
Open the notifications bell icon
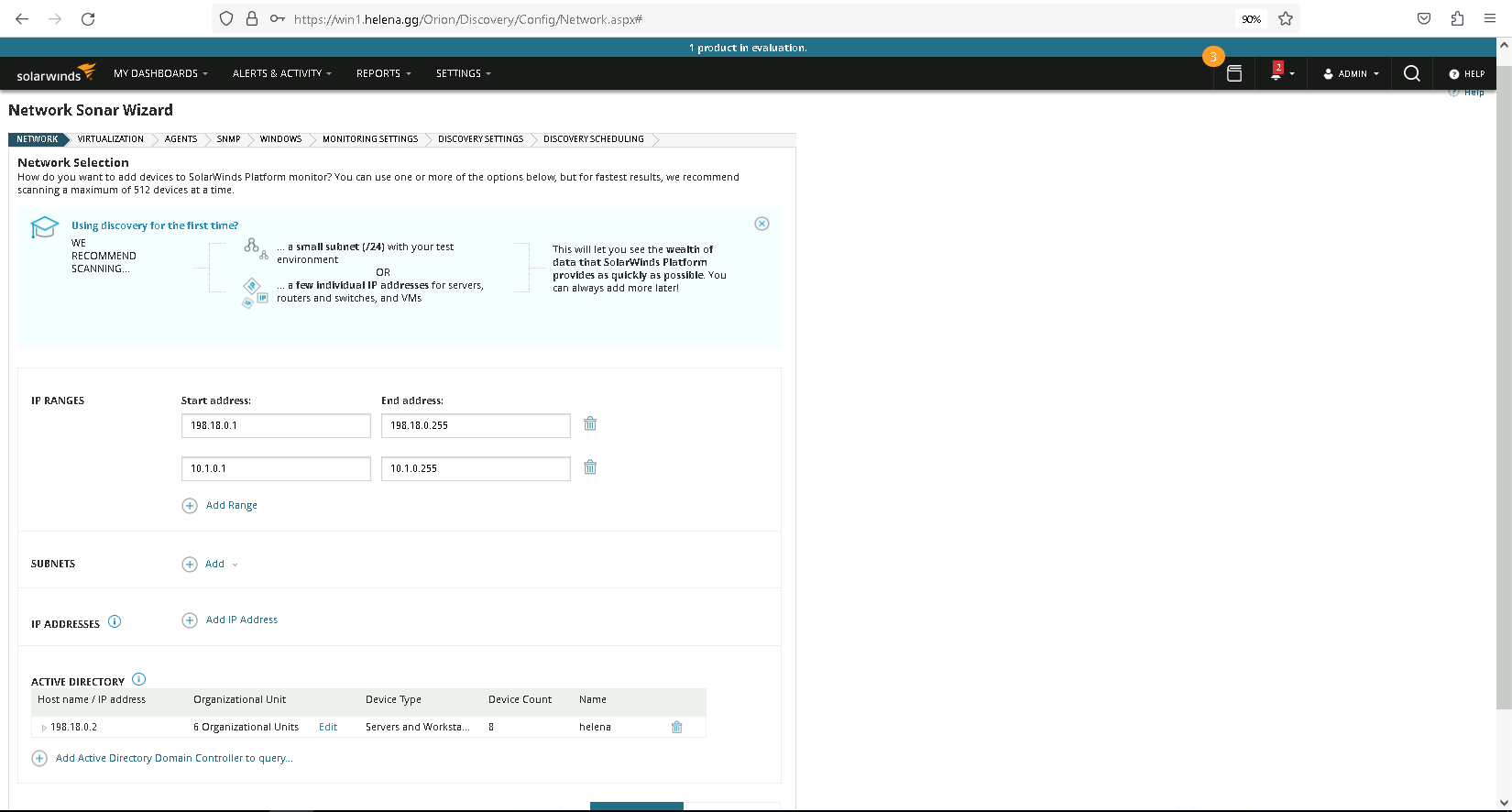[1276, 73]
